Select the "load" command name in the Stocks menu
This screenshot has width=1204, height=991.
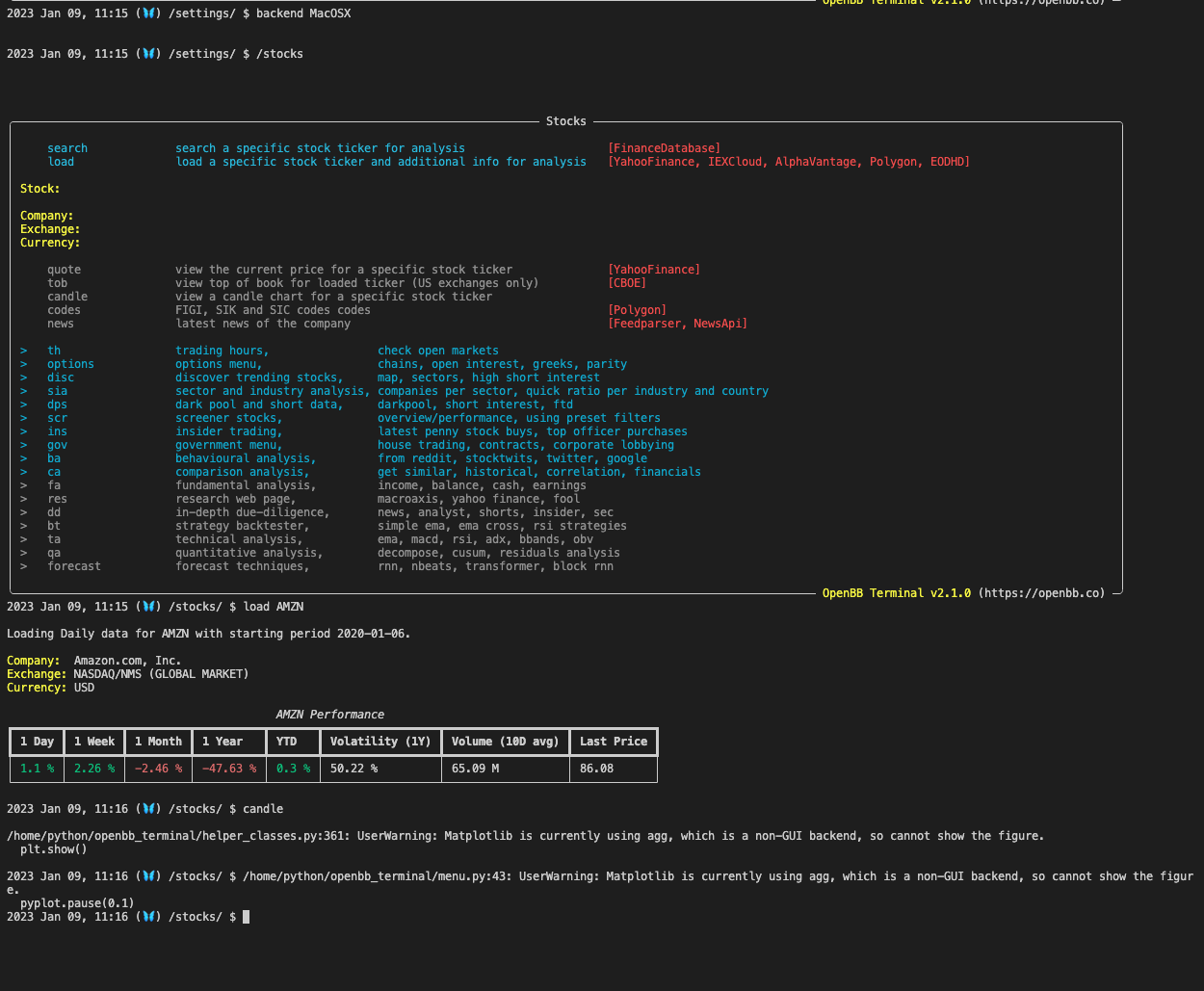[x=61, y=162]
